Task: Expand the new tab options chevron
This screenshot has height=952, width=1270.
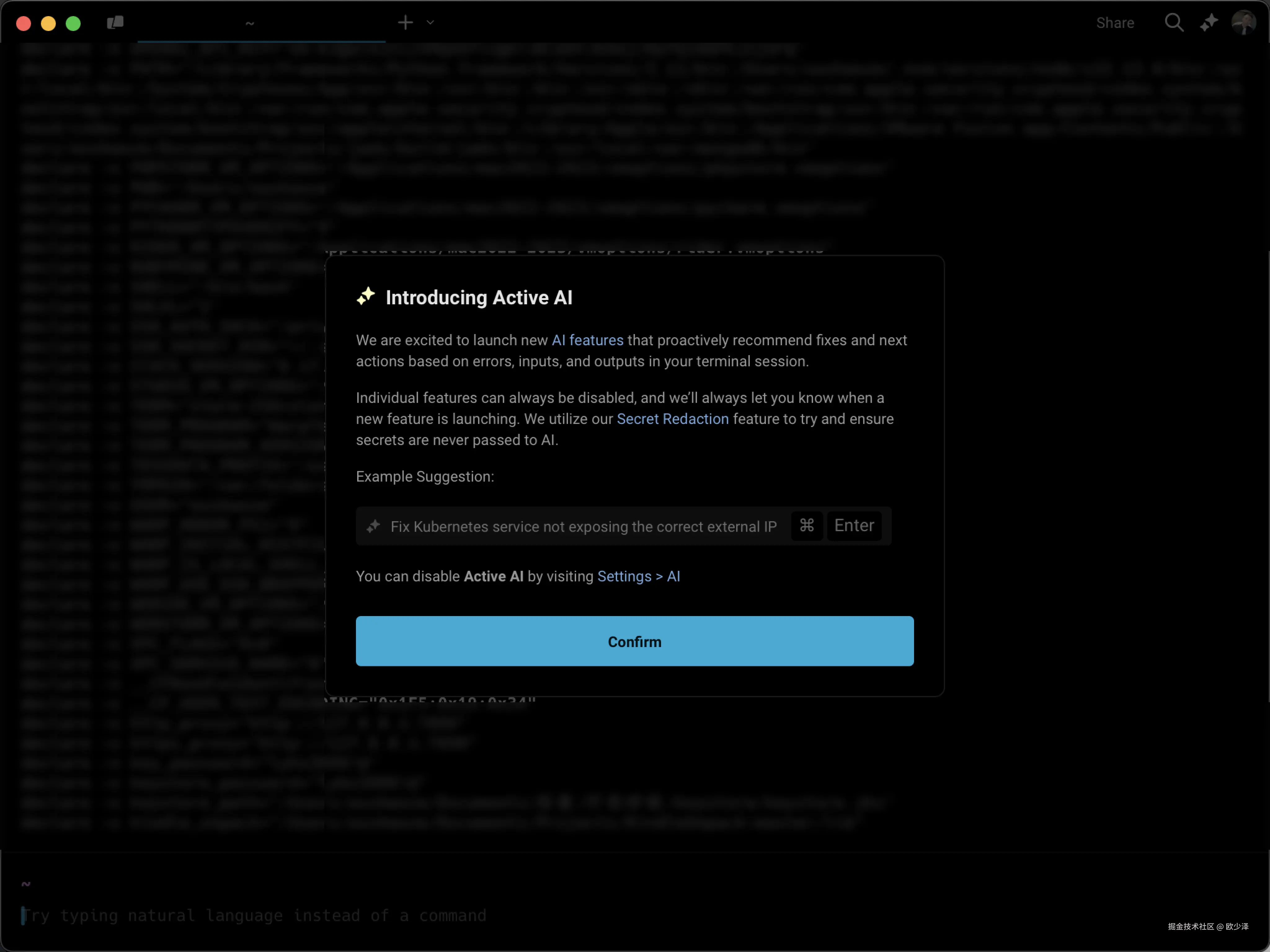Action: point(430,22)
